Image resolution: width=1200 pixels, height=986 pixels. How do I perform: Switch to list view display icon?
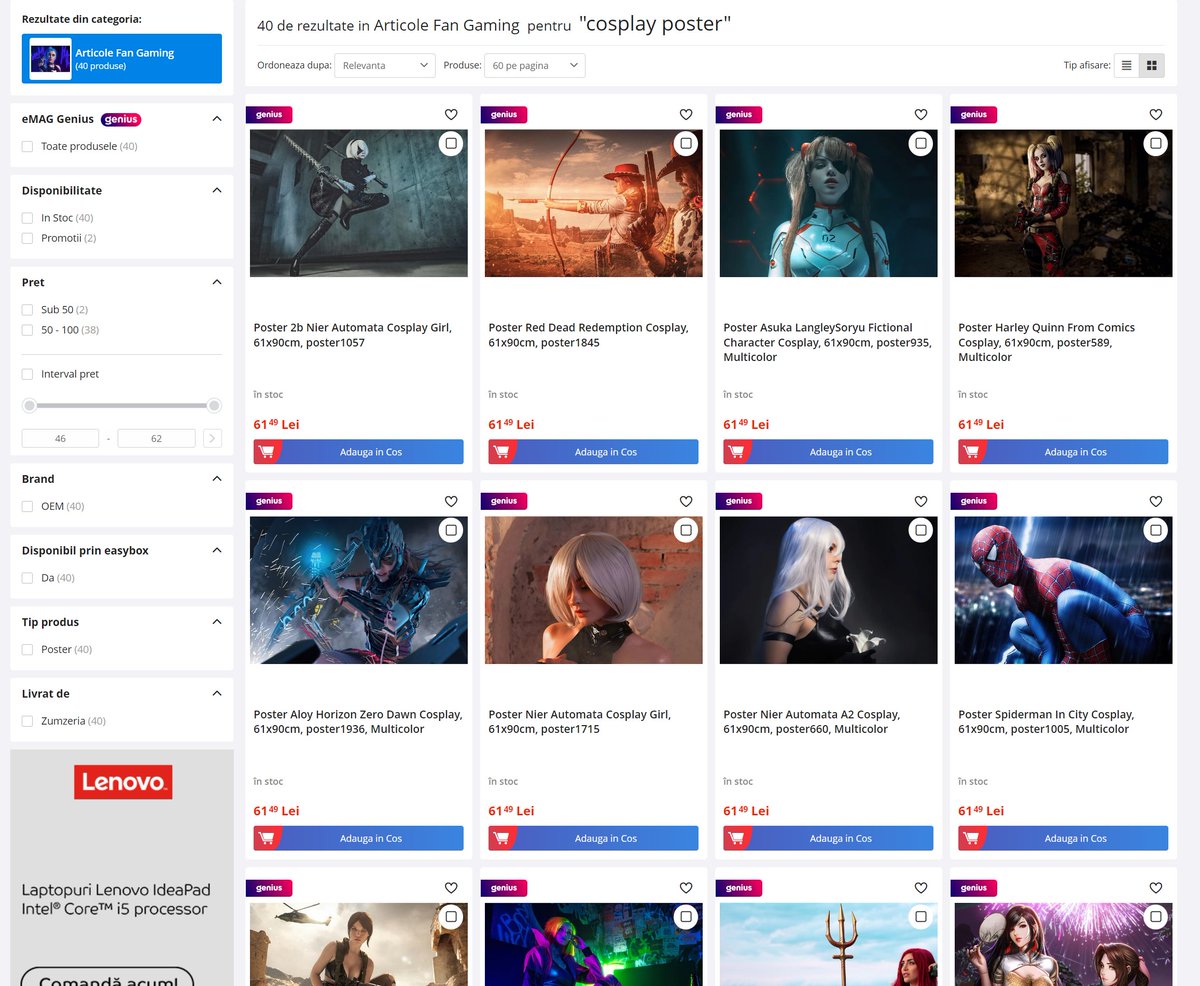[1127, 65]
